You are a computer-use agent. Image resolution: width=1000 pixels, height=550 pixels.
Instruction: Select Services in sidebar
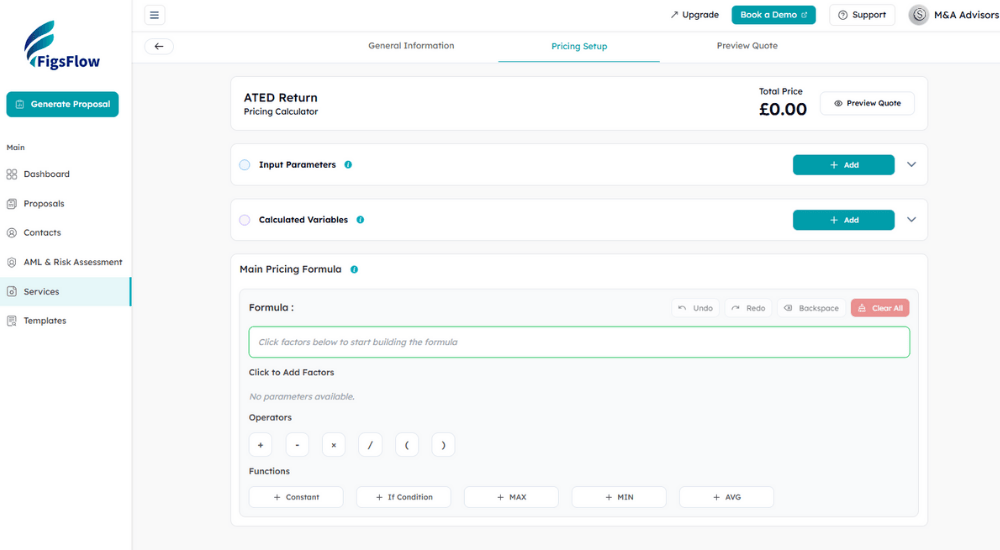coord(66,292)
